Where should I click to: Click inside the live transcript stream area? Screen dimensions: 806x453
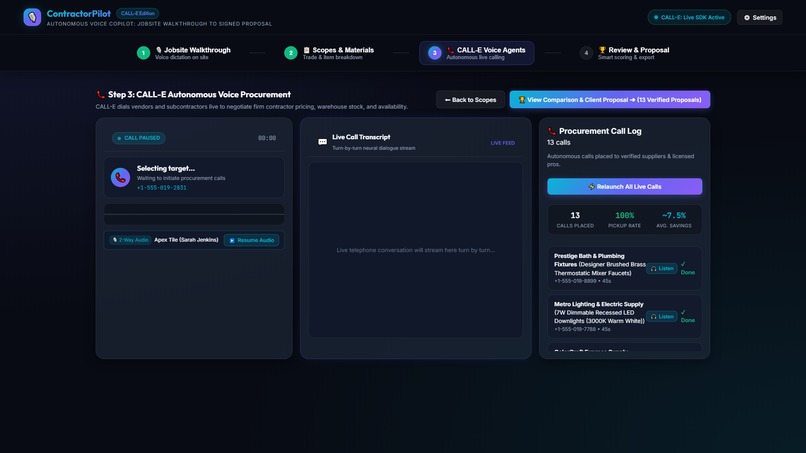(x=415, y=250)
